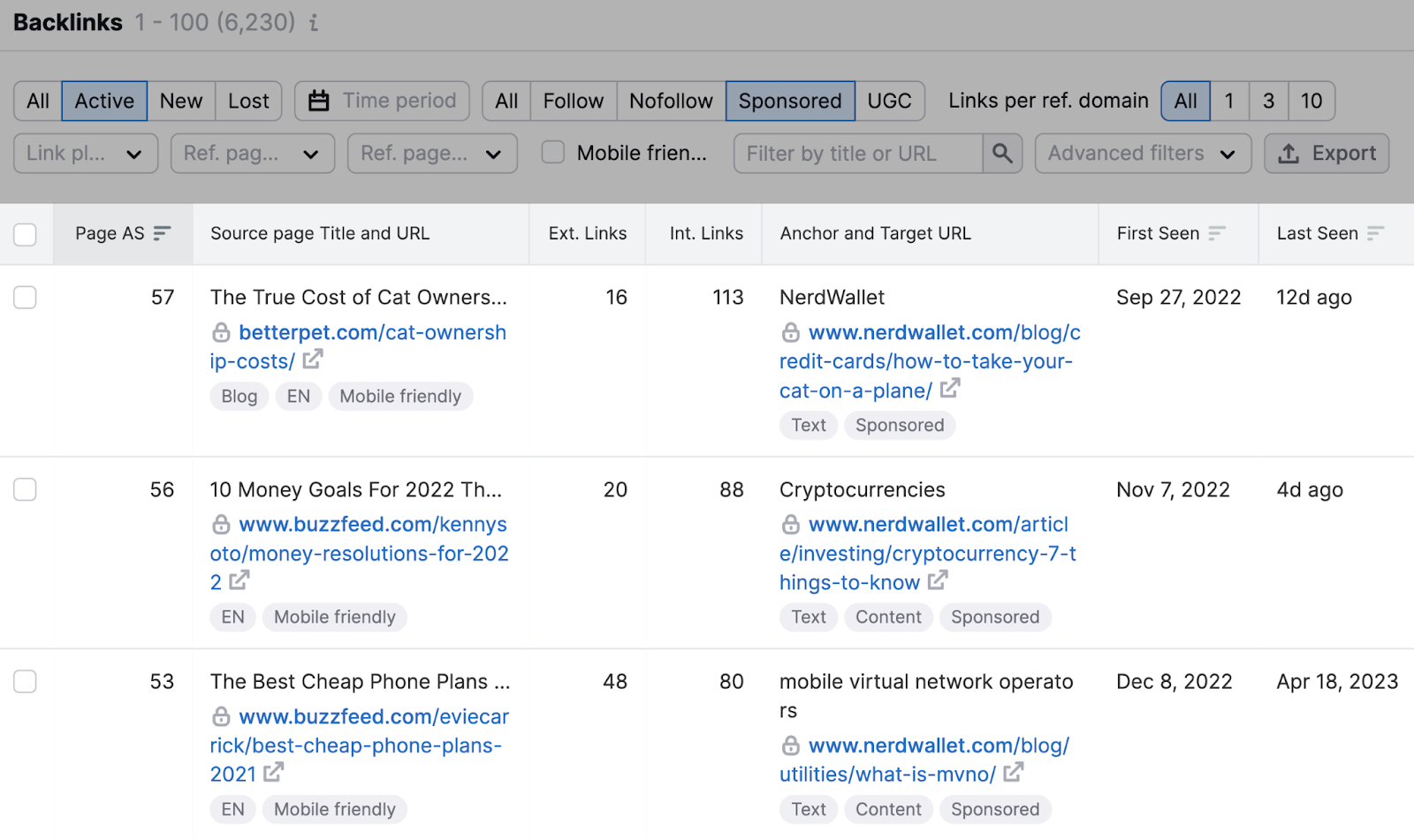Set links per ref. domain to All
The image size is (1414, 840).
(1186, 101)
